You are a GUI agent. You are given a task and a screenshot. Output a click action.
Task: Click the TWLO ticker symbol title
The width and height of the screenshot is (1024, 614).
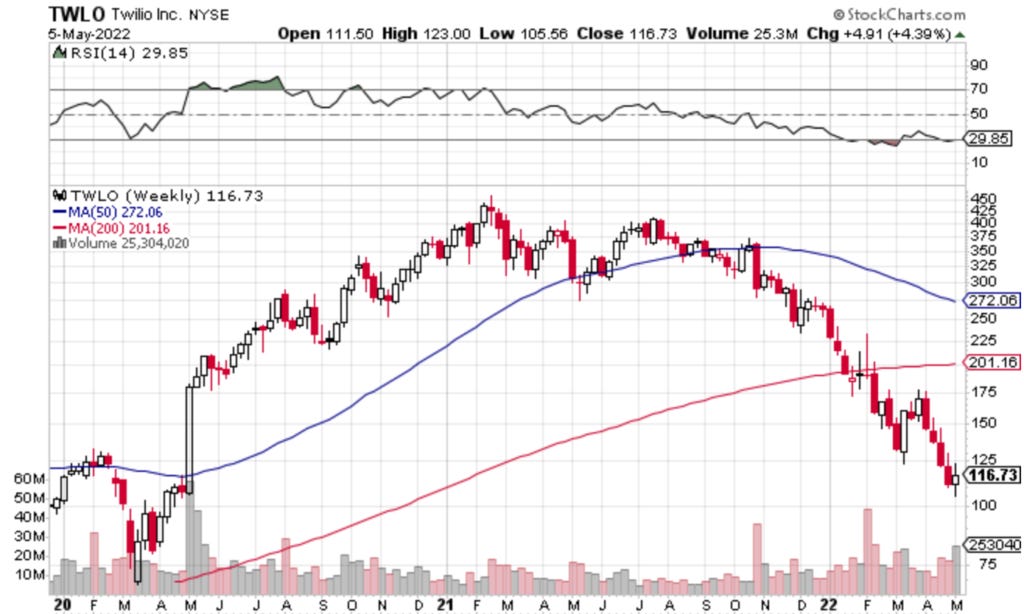76,14
